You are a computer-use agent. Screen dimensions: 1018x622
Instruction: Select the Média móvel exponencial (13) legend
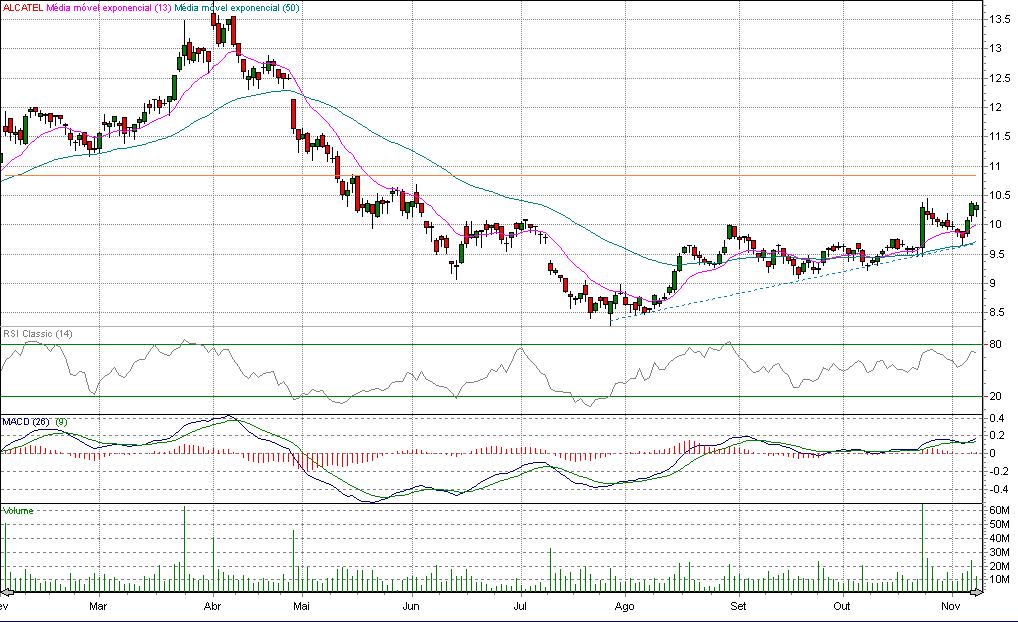(x=108, y=8)
